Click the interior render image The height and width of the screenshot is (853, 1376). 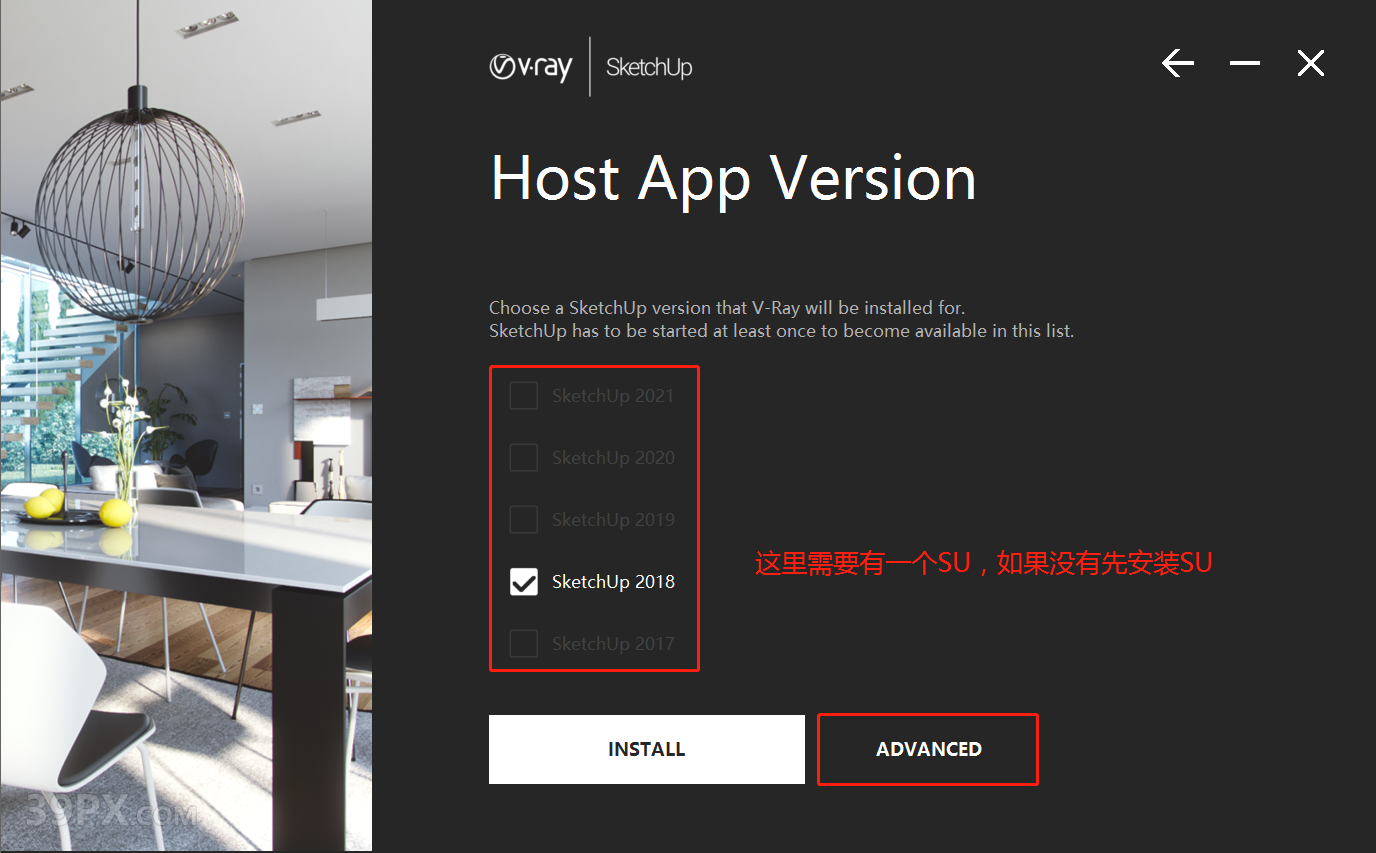(x=186, y=426)
